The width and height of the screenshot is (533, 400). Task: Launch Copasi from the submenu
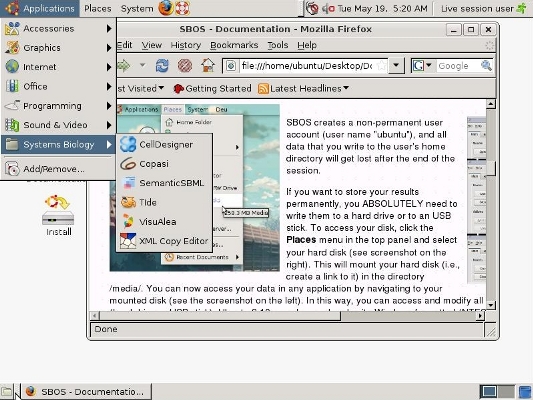[164, 164]
